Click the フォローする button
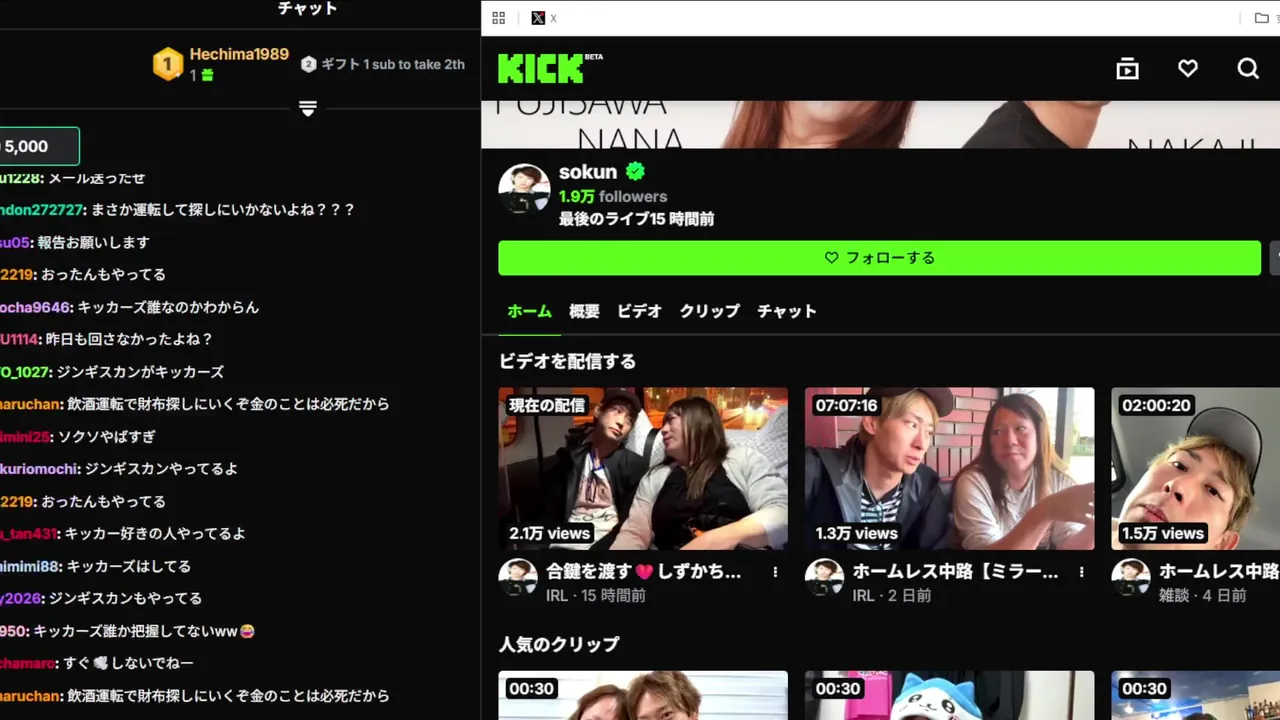This screenshot has width=1280, height=720. coord(879,258)
